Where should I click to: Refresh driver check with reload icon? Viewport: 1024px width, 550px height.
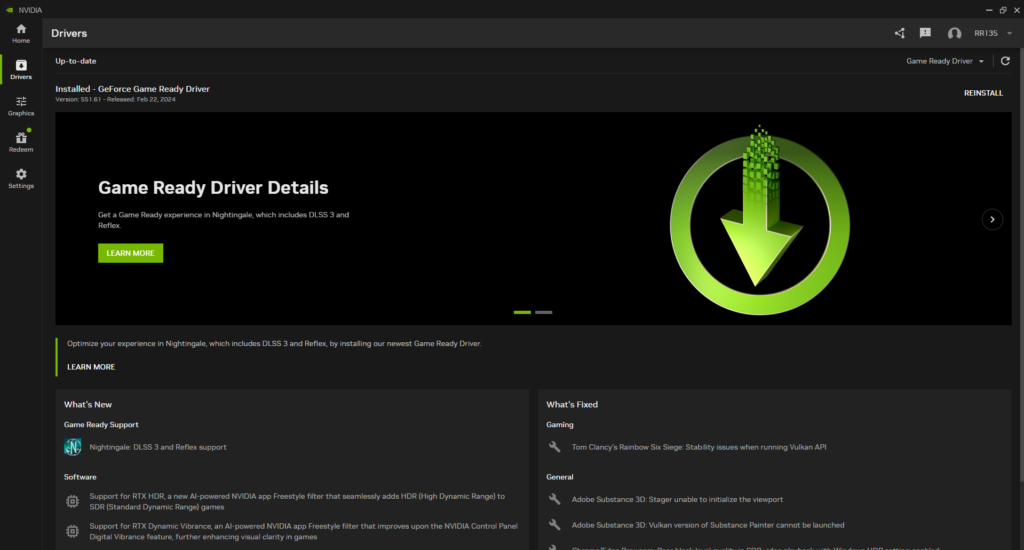pyautogui.click(x=1005, y=61)
